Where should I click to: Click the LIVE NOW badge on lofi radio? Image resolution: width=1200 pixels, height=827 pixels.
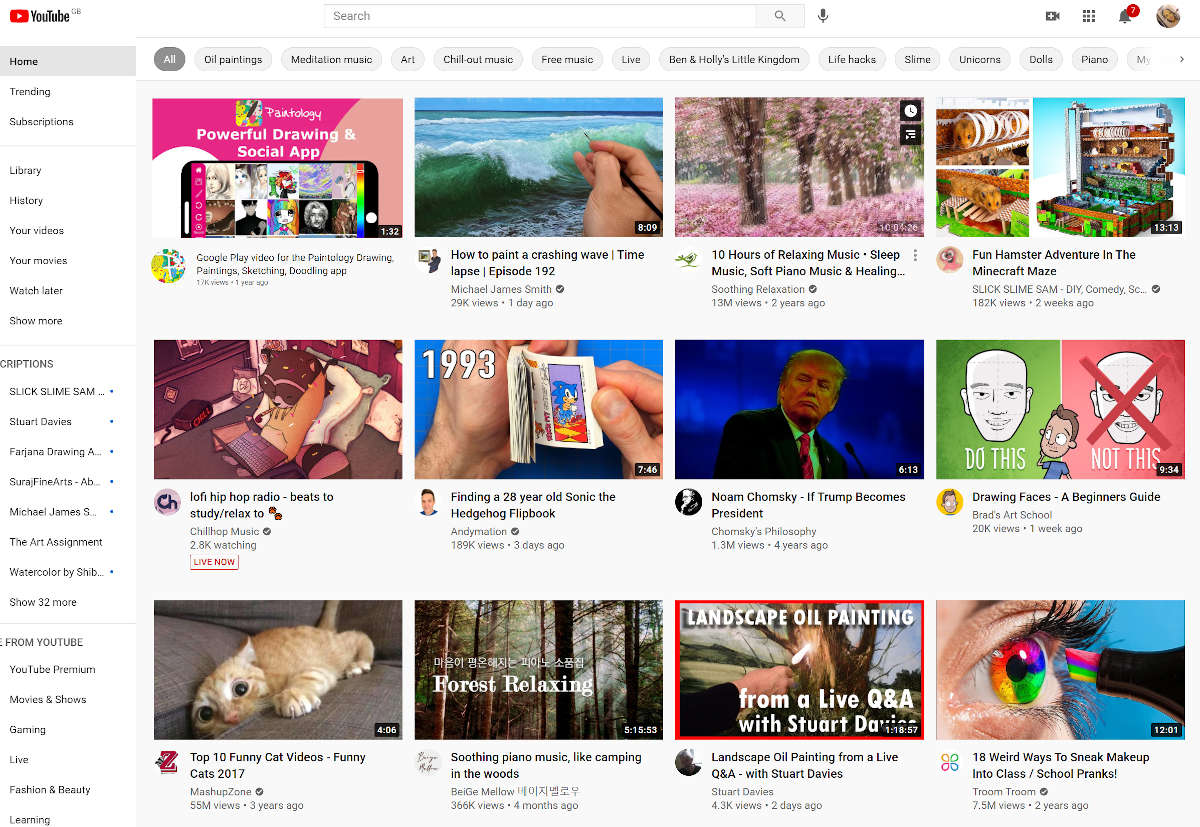[213, 562]
